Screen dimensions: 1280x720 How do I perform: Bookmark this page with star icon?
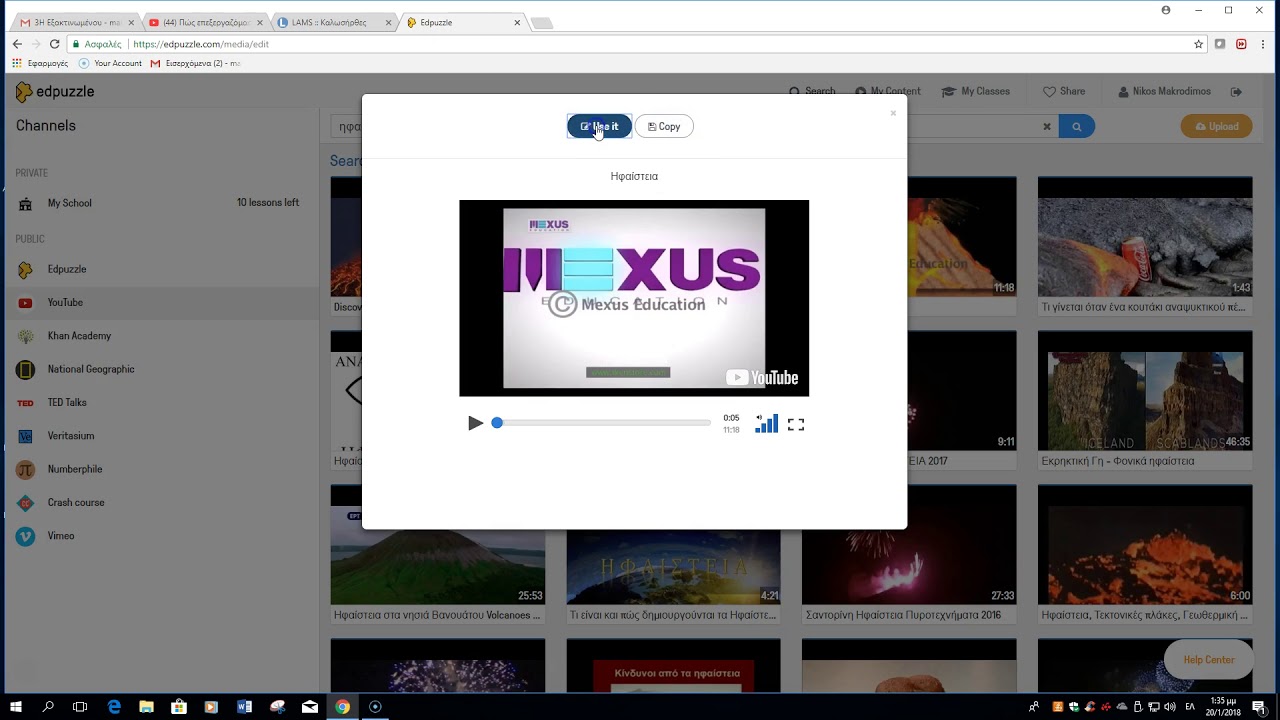point(1198,44)
